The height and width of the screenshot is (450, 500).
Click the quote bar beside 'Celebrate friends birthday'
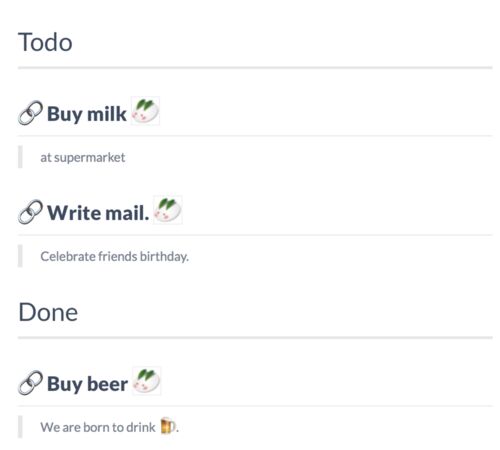[x=20, y=256]
